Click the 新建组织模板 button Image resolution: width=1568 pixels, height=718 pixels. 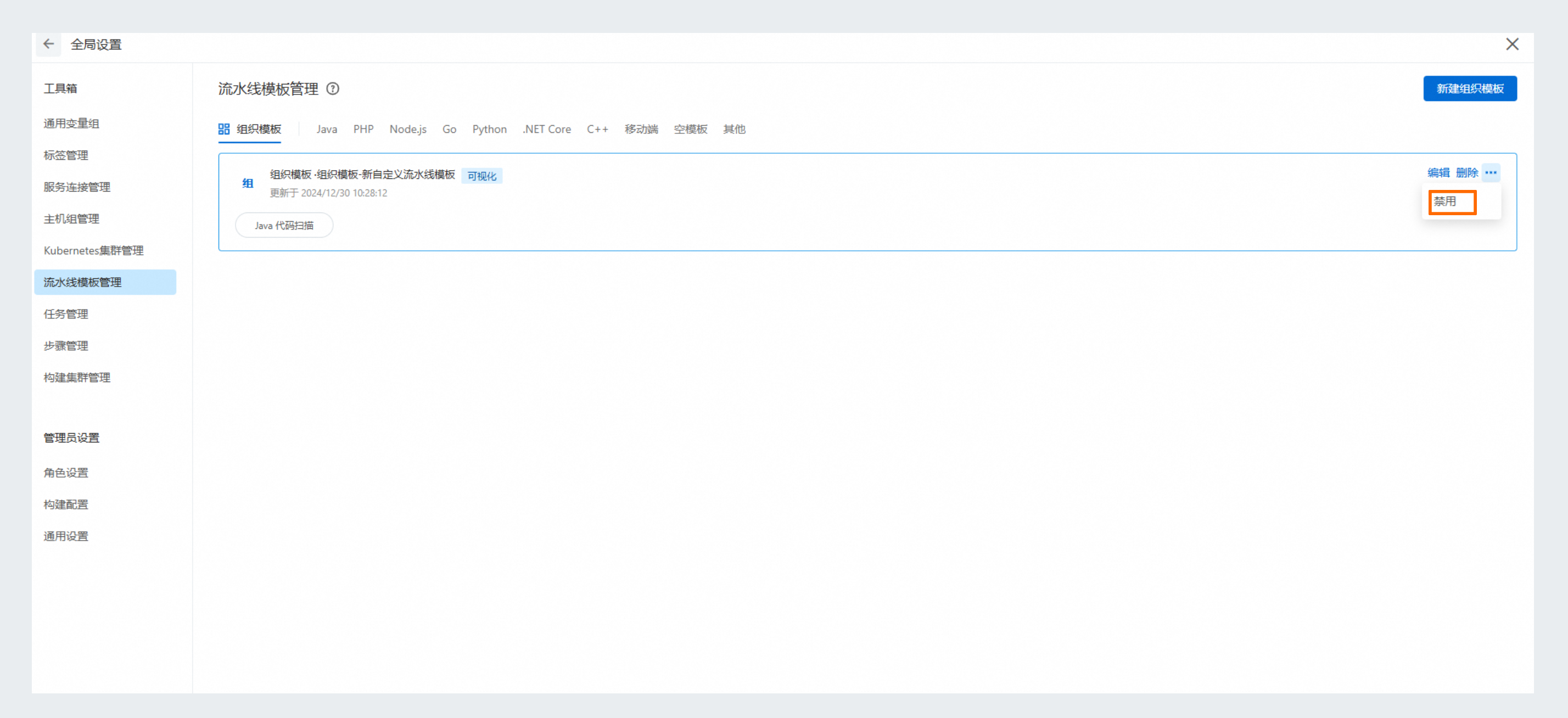point(1469,89)
